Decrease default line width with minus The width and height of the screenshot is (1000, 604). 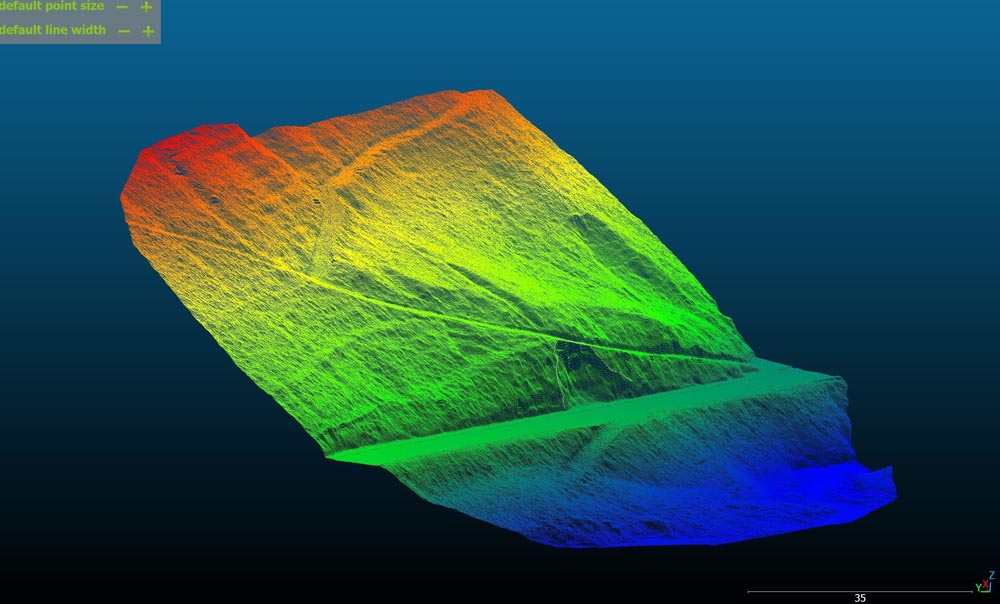coord(124,31)
